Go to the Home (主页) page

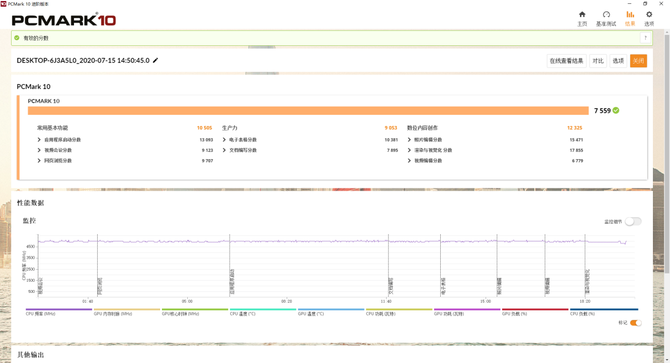(582, 18)
